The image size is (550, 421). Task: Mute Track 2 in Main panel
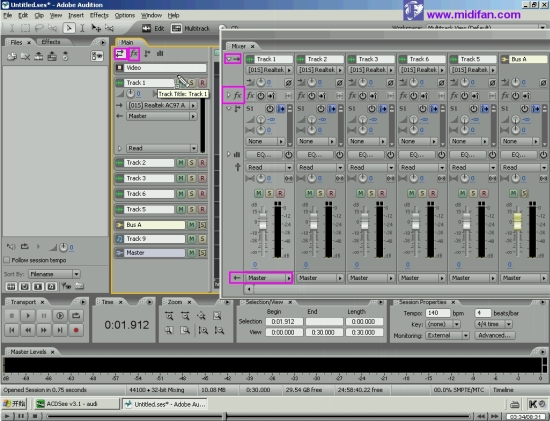click(x=181, y=163)
